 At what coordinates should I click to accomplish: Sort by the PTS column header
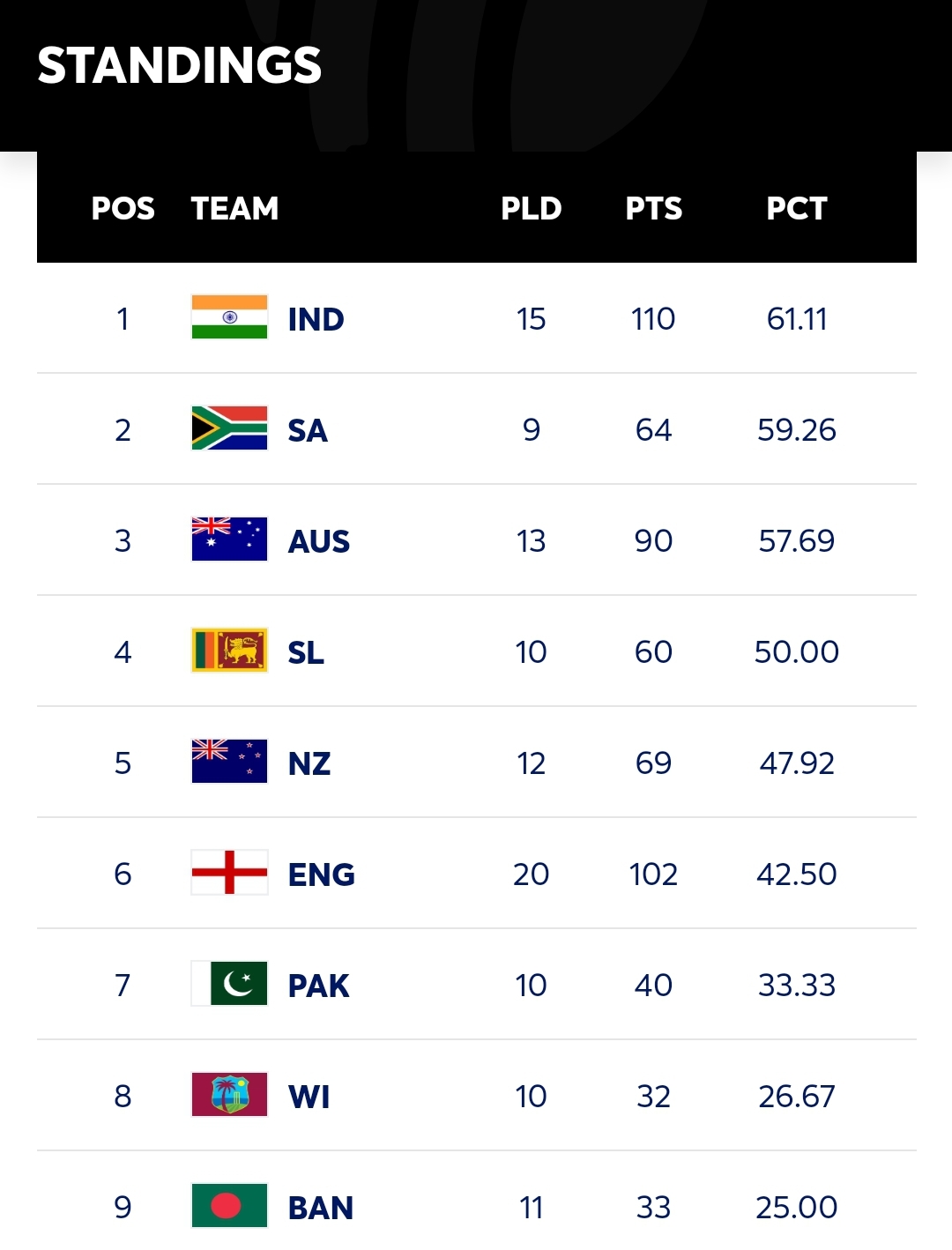click(654, 208)
